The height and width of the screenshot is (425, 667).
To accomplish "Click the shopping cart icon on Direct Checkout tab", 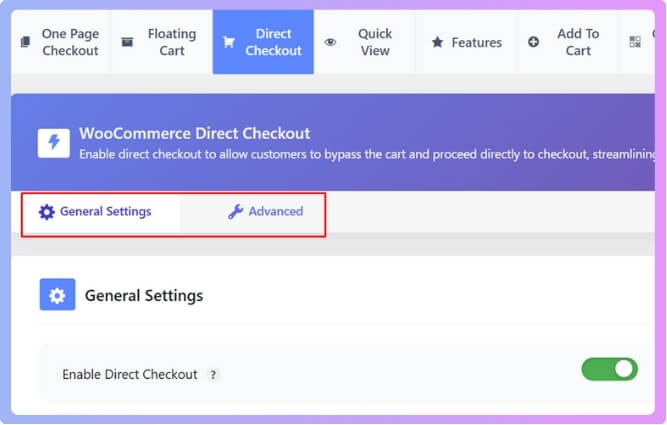I will [228, 42].
